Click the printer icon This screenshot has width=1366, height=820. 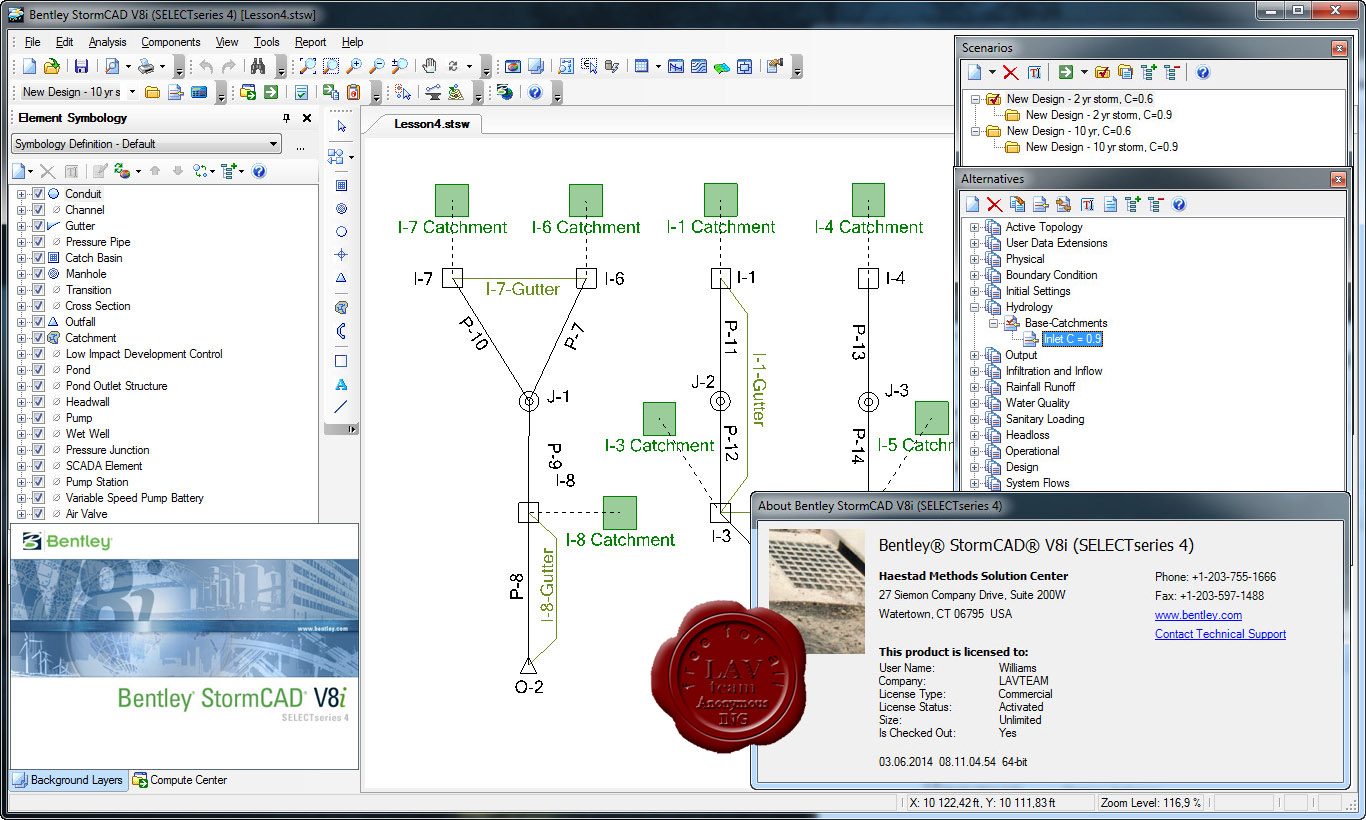point(147,66)
